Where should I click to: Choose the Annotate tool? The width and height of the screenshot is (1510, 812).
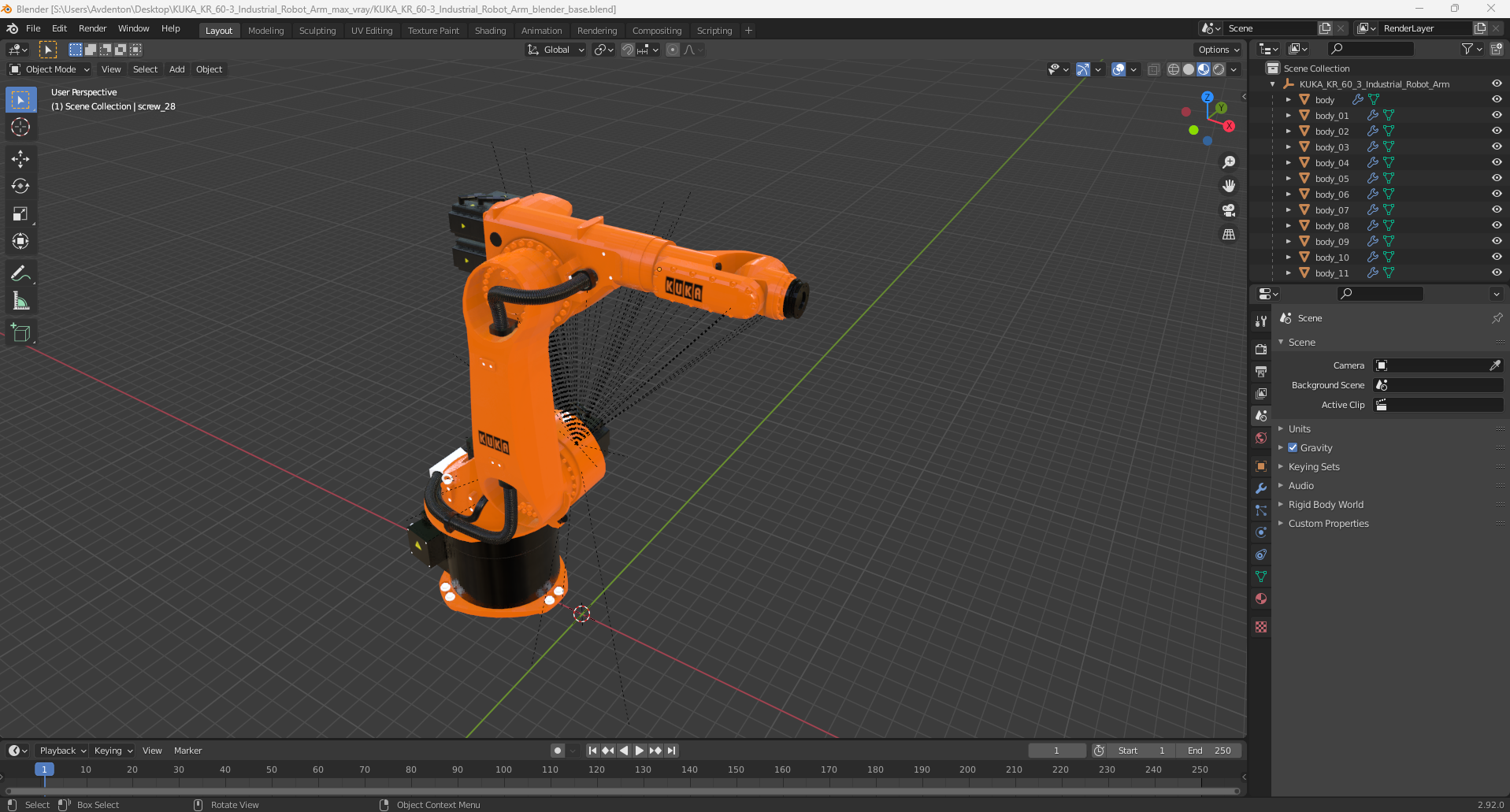pyautogui.click(x=20, y=274)
